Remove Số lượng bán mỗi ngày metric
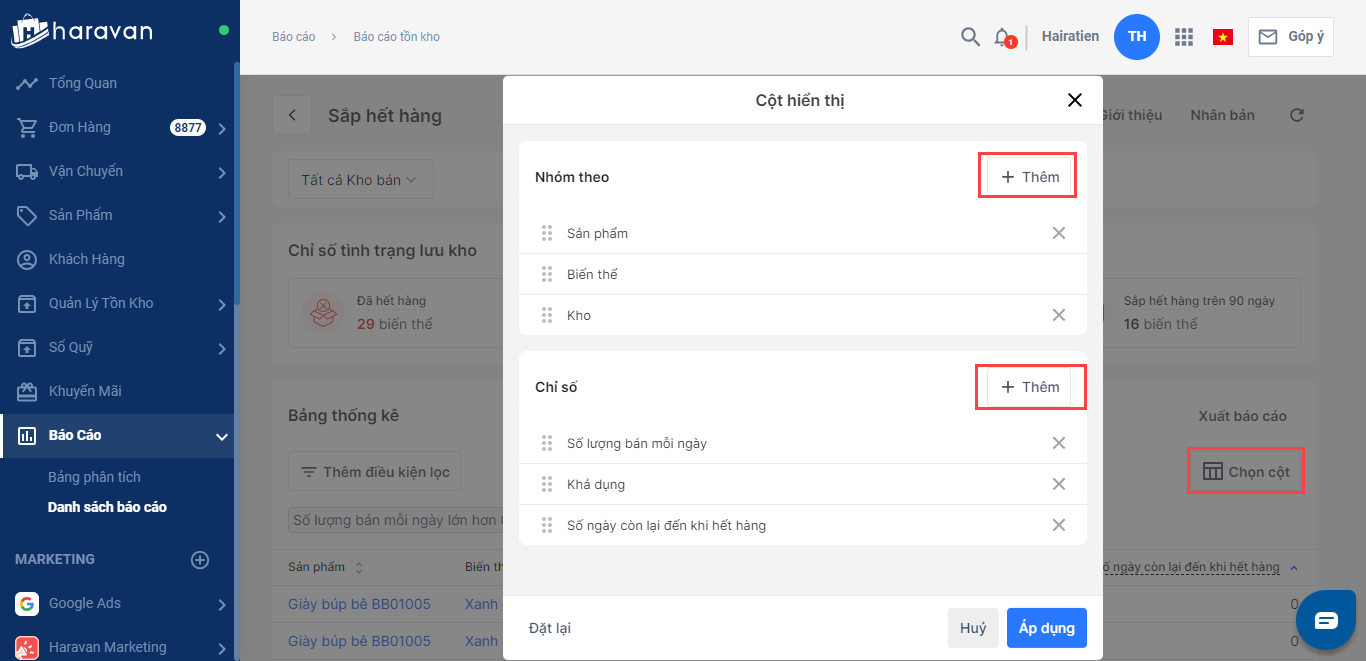This screenshot has width=1366, height=661. coord(1059,443)
